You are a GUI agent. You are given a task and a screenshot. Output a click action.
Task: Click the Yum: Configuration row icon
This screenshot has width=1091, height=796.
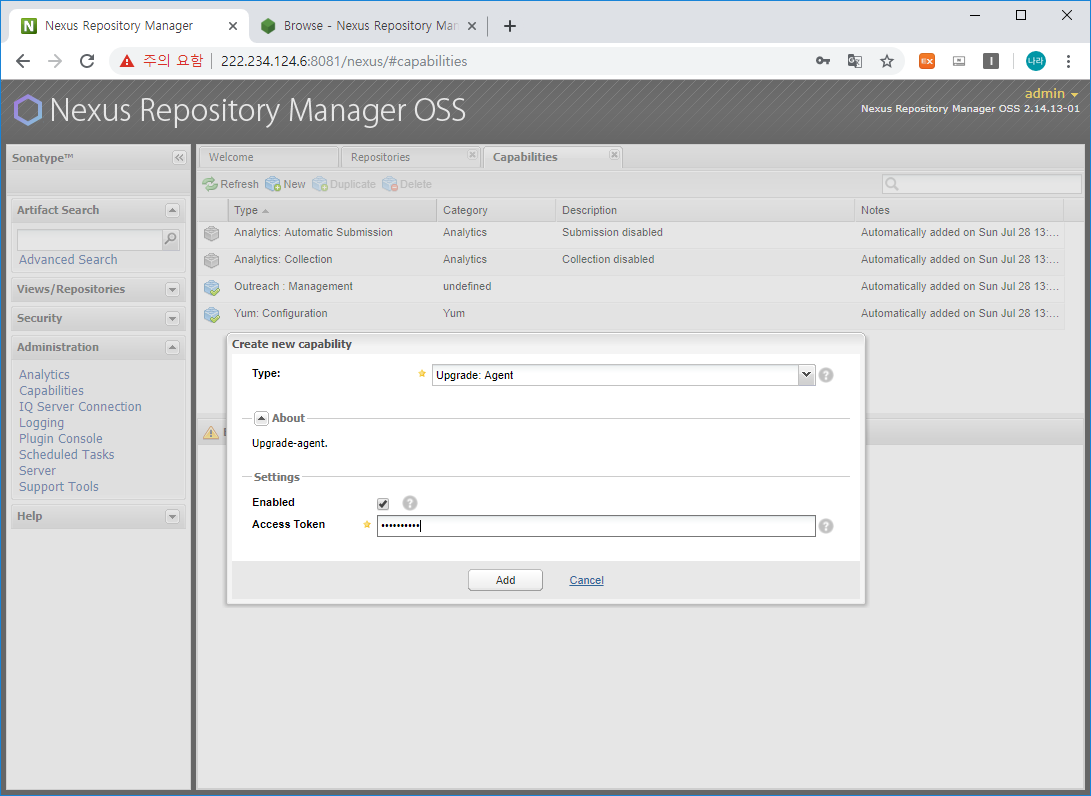(x=212, y=315)
